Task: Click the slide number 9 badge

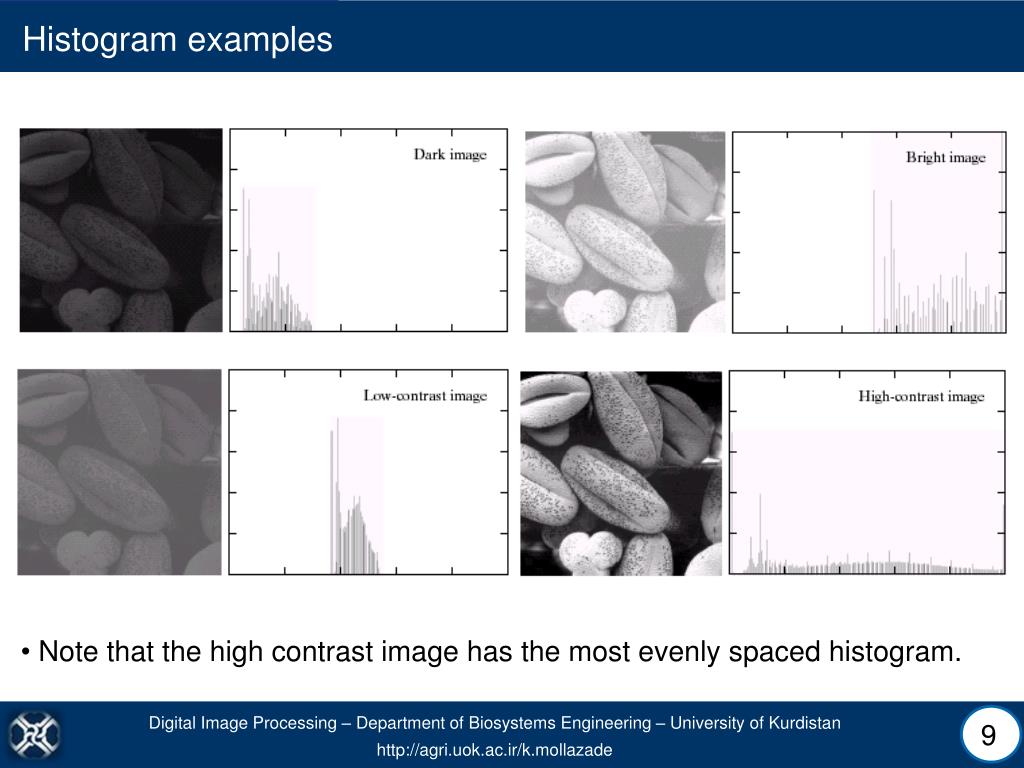Action: [988, 735]
